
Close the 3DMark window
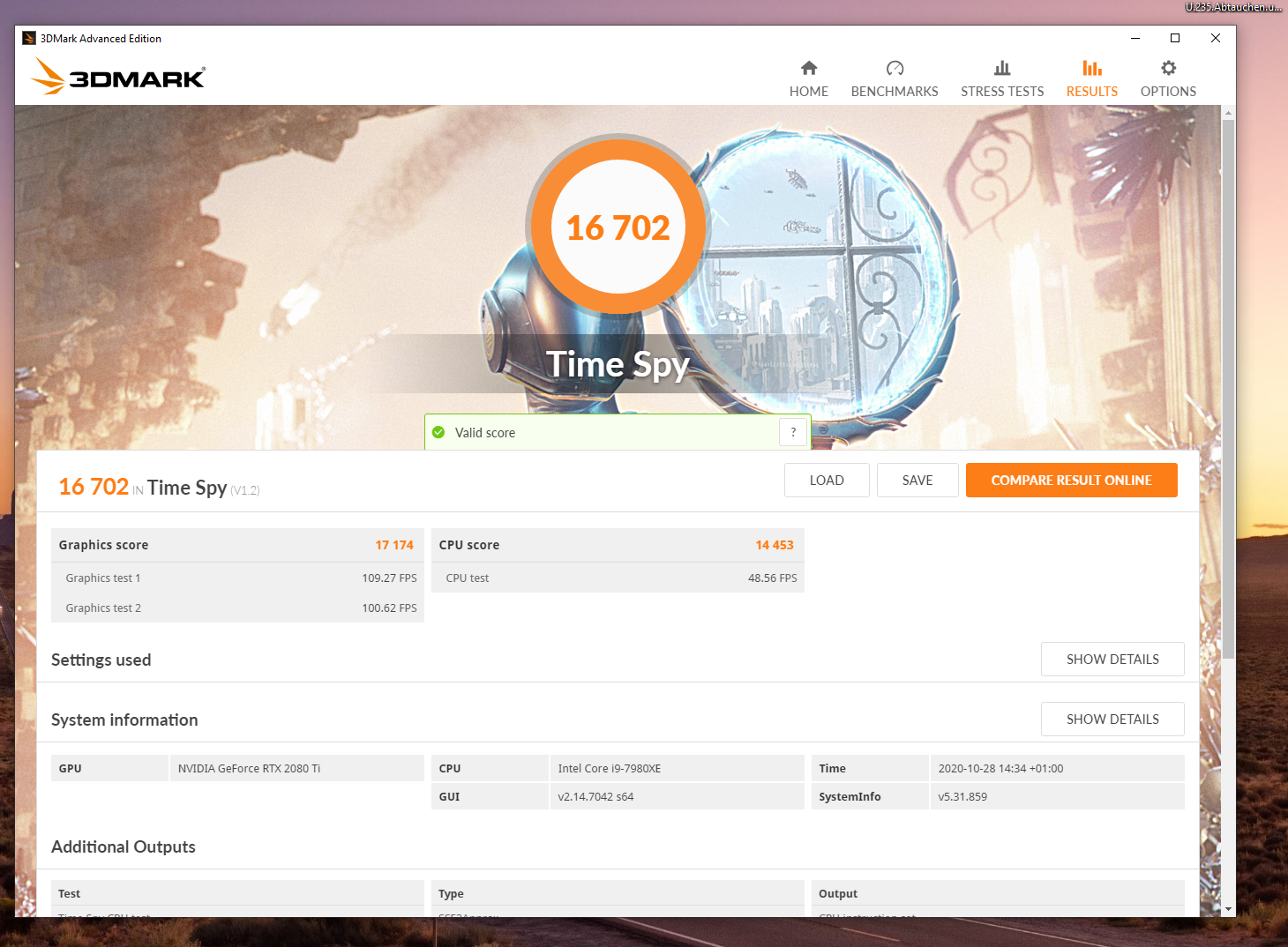[x=1216, y=38]
